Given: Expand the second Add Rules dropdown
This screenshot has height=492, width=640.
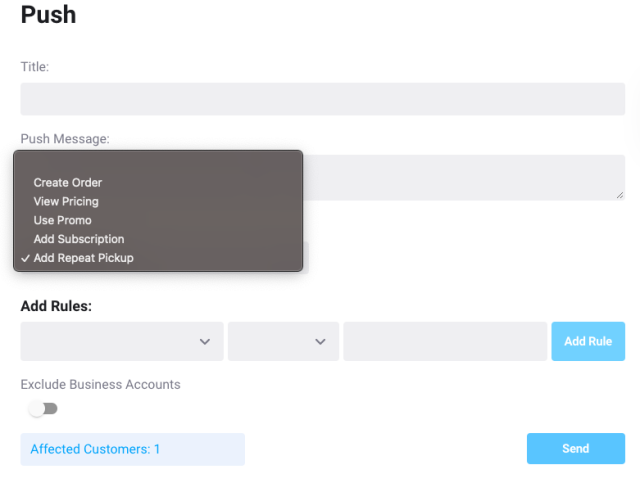Looking at the screenshot, I should [x=283, y=341].
